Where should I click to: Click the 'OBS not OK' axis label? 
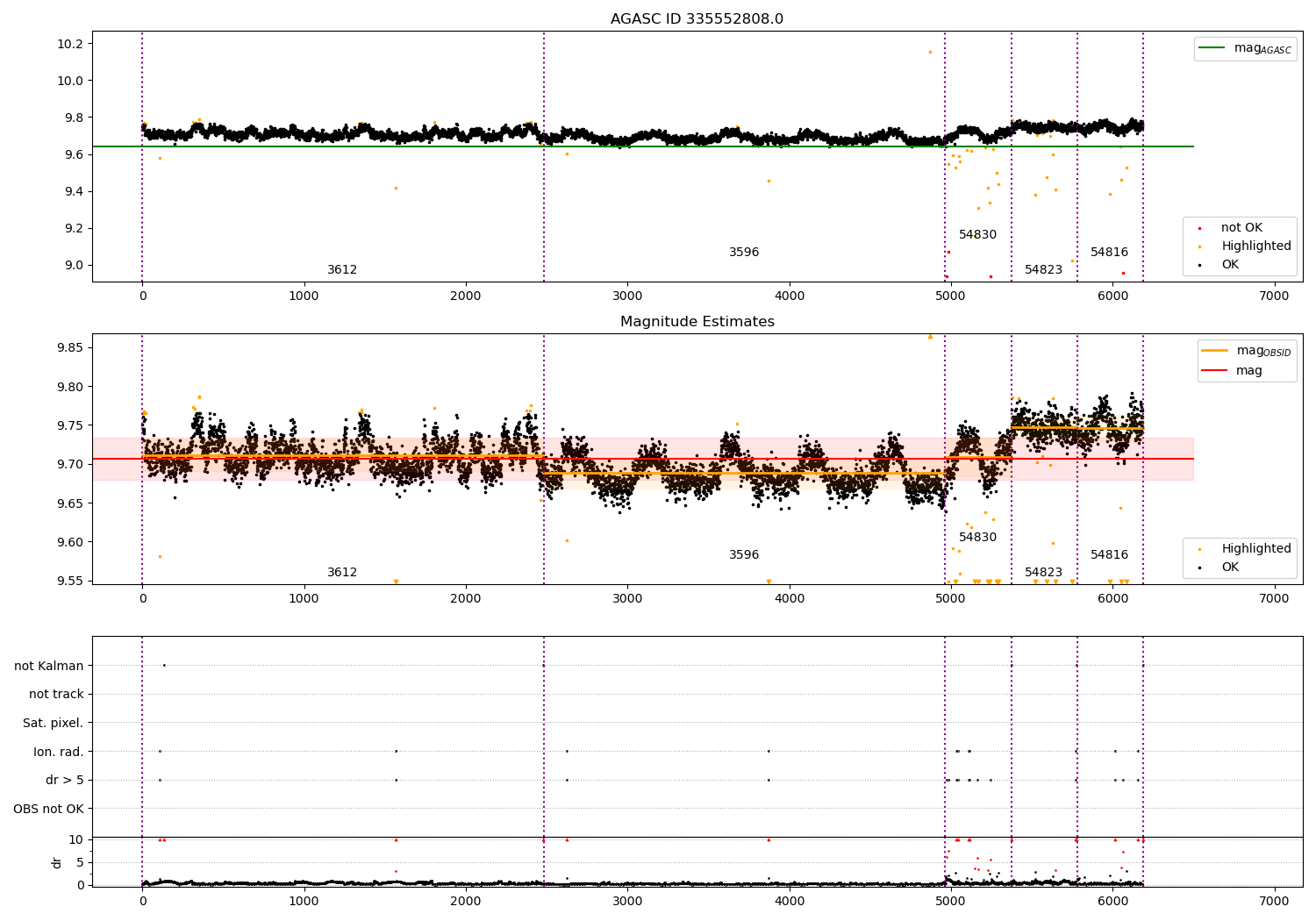(x=49, y=809)
